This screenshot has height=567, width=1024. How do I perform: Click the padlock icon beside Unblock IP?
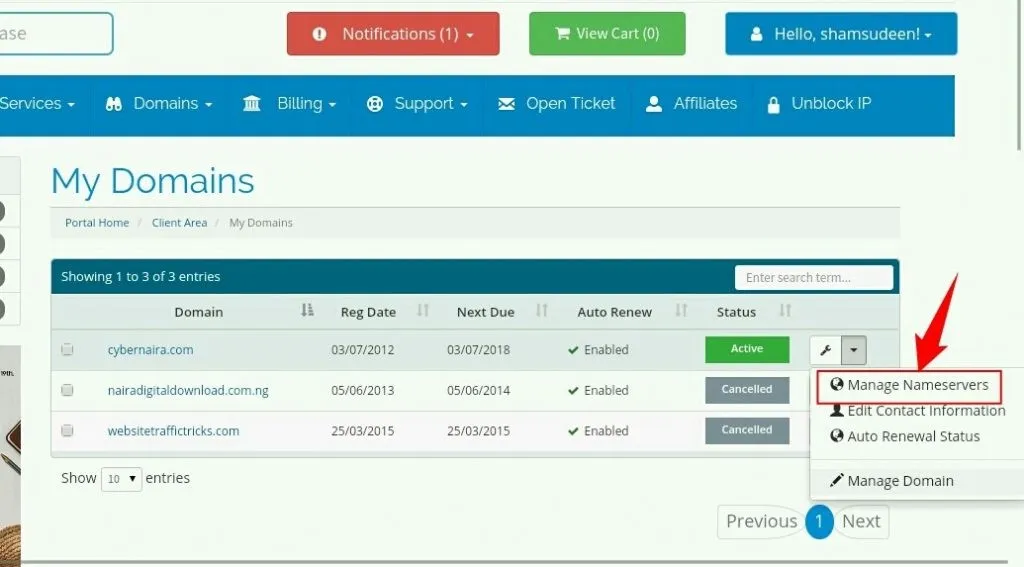pyautogui.click(x=773, y=105)
